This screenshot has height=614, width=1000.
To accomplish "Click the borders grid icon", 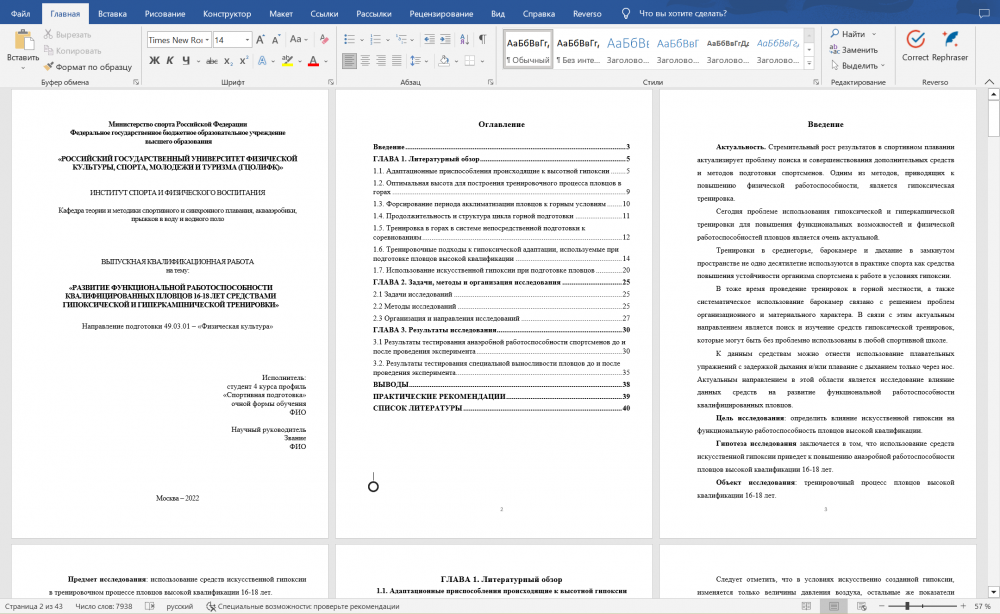I will (470, 61).
